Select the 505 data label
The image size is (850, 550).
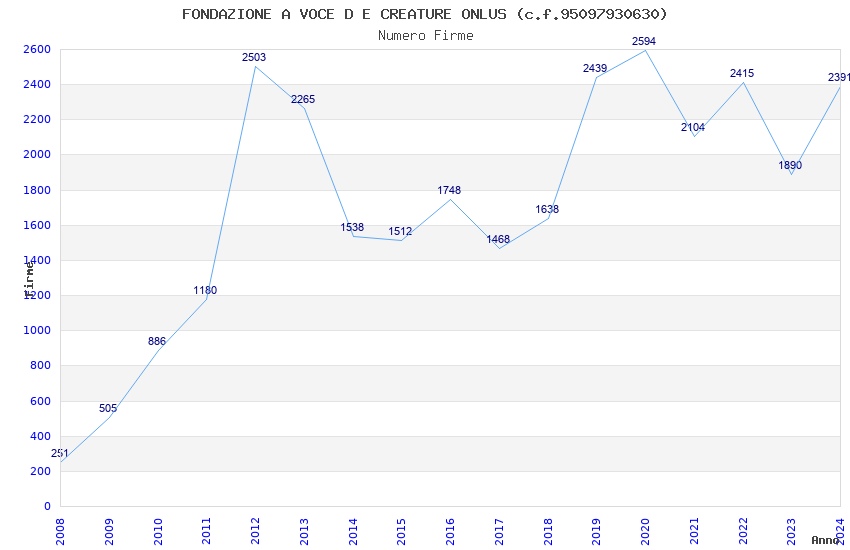click(108, 409)
